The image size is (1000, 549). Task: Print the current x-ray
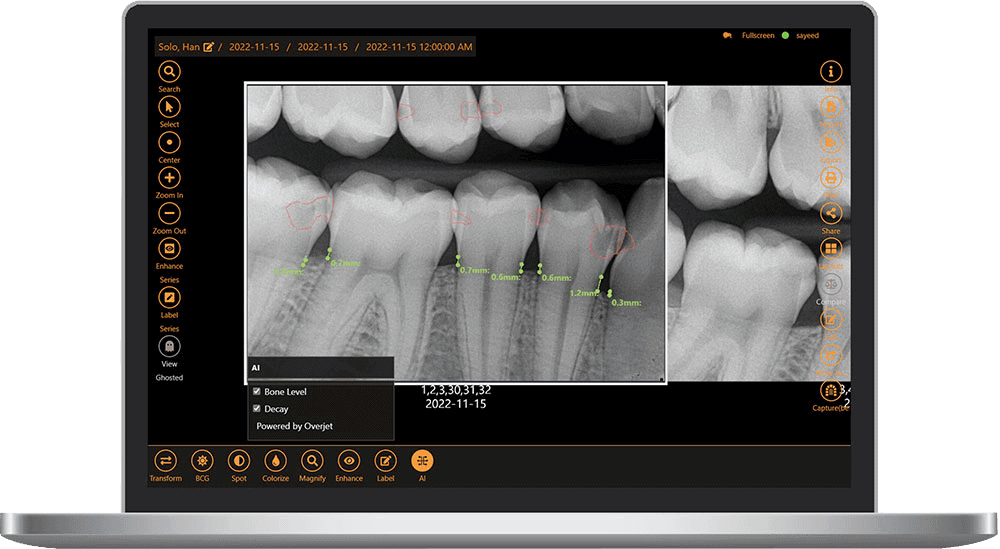[830, 178]
